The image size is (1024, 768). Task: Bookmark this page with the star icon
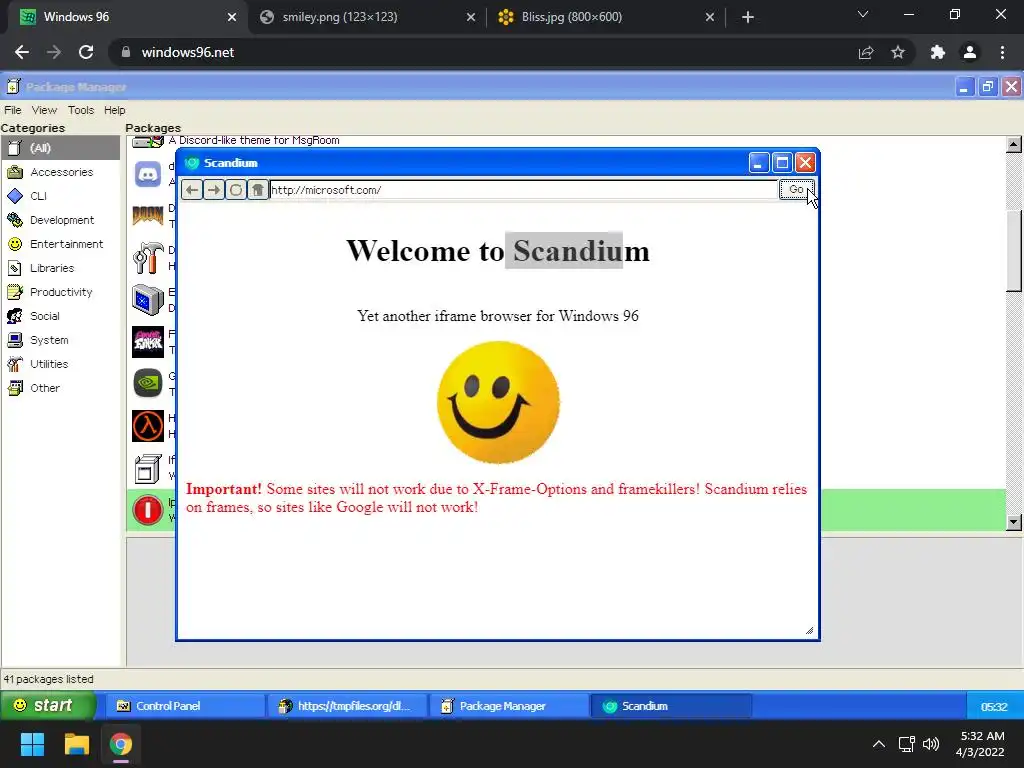tap(898, 52)
